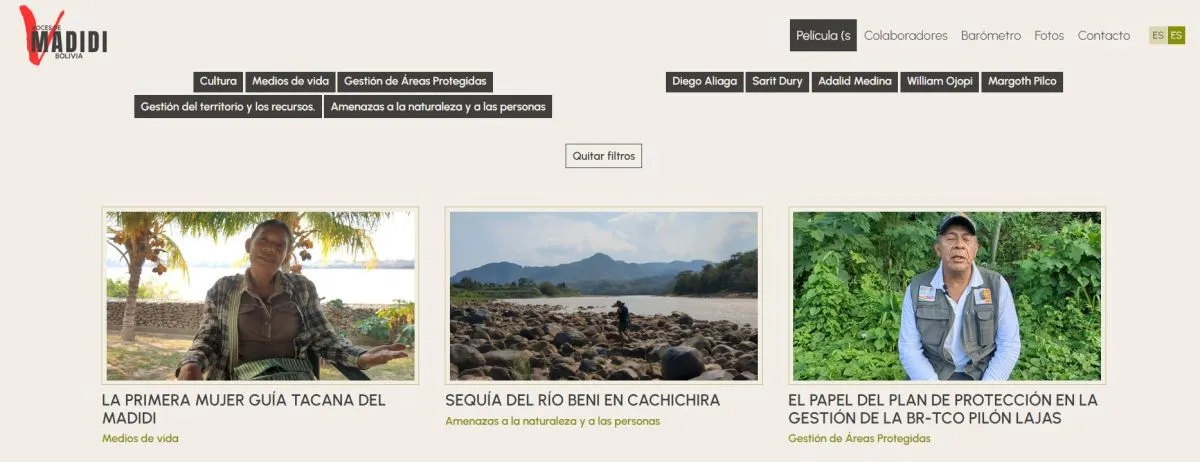Click the Quitar filtros button
Image resolution: width=1200 pixels, height=462 pixels.
pyautogui.click(x=603, y=156)
